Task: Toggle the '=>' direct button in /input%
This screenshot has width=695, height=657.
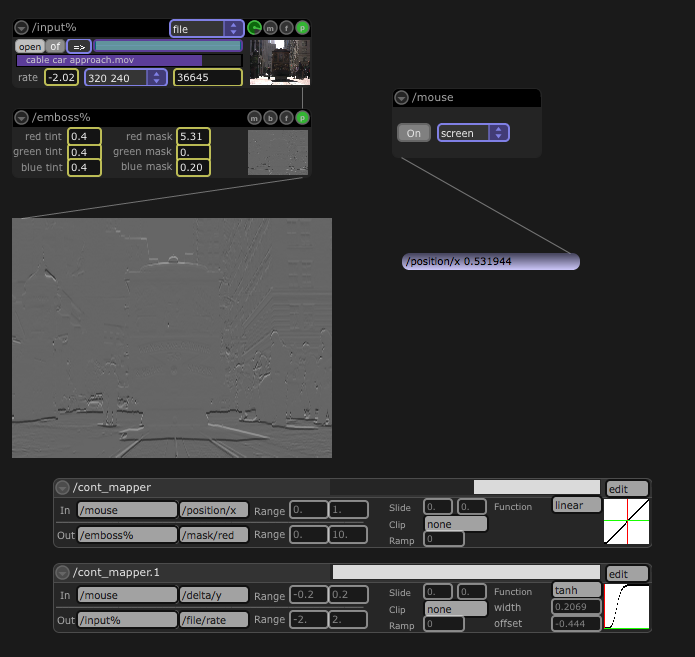Action: (79, 46)
